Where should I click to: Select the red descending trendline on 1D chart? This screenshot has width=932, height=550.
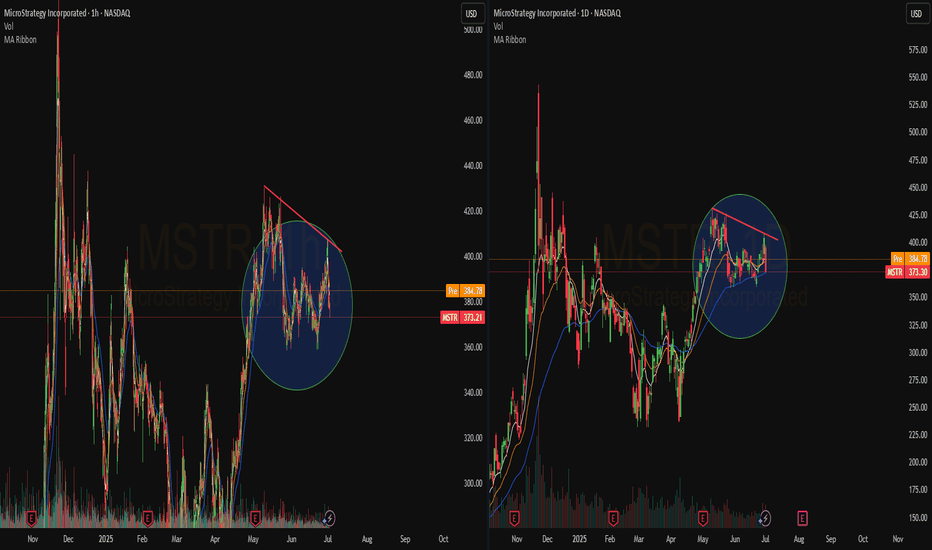coord(745,224)
